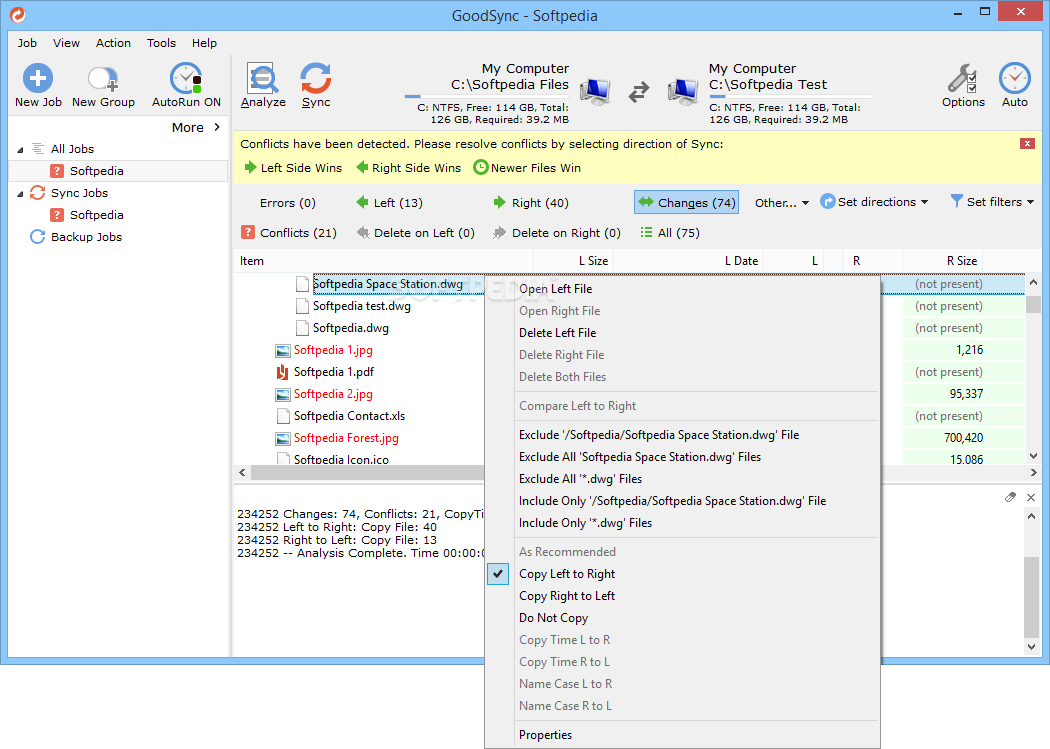
Task: Click log panel scrollbar up arrow
Action: (1031, 516)
